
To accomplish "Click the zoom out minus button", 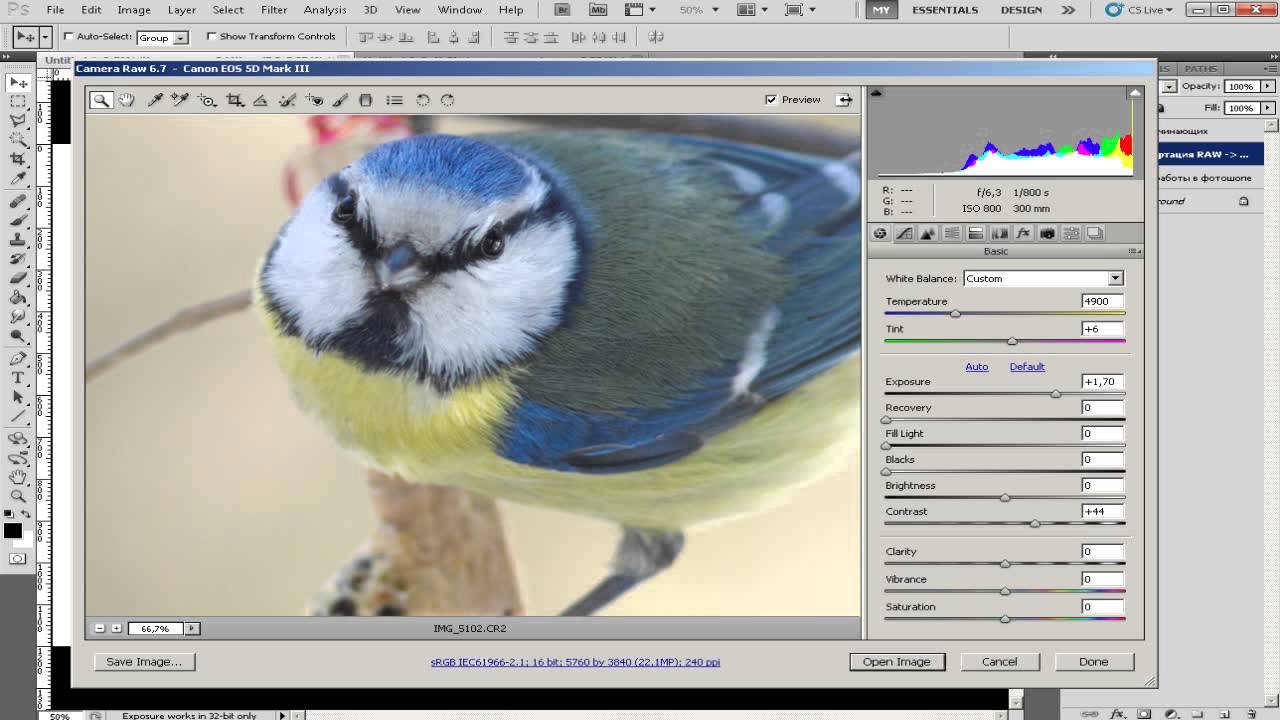I will click(x=100, y=628).
